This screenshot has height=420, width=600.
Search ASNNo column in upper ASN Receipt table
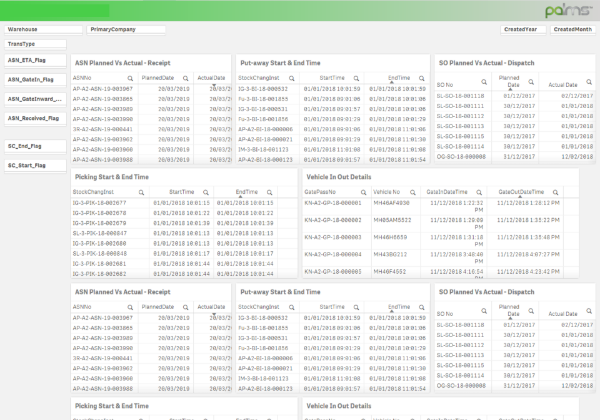pos(131,77)
